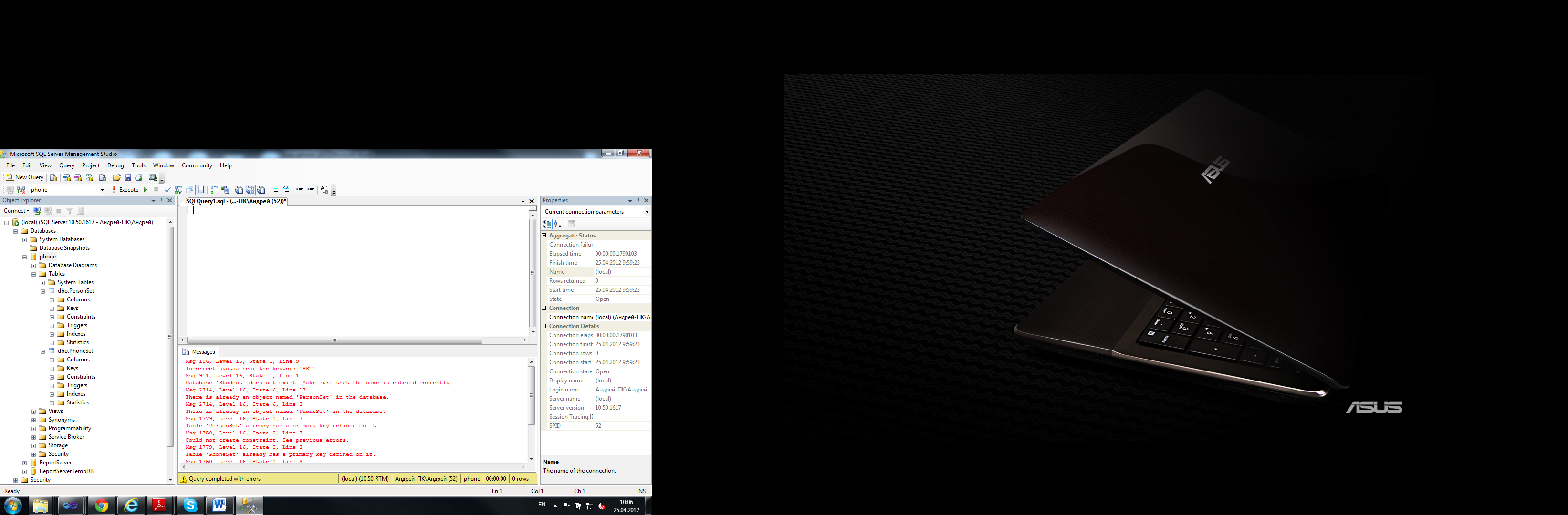Toggle the Properties panel auto-hide pin
This screenshot has height=515, width=1568.
pos(638,201)
